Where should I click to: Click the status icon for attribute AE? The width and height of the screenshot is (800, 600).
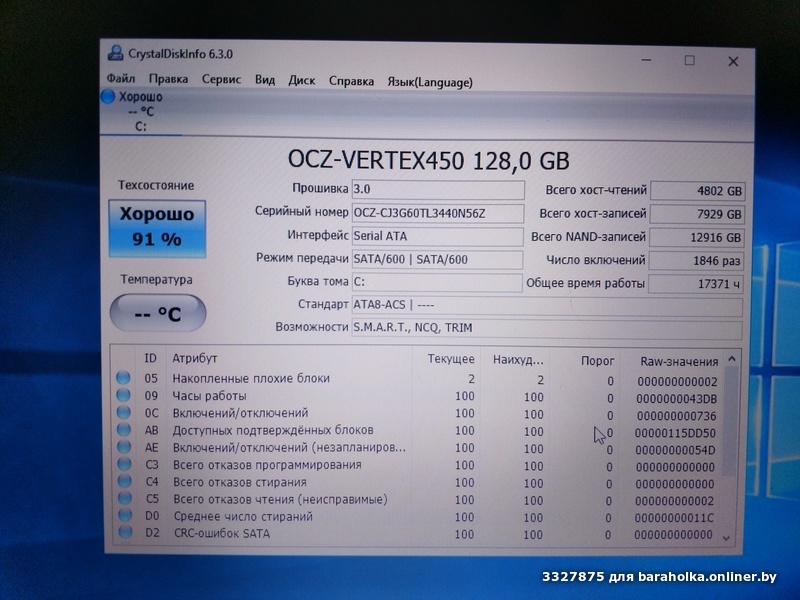[124, 447]
